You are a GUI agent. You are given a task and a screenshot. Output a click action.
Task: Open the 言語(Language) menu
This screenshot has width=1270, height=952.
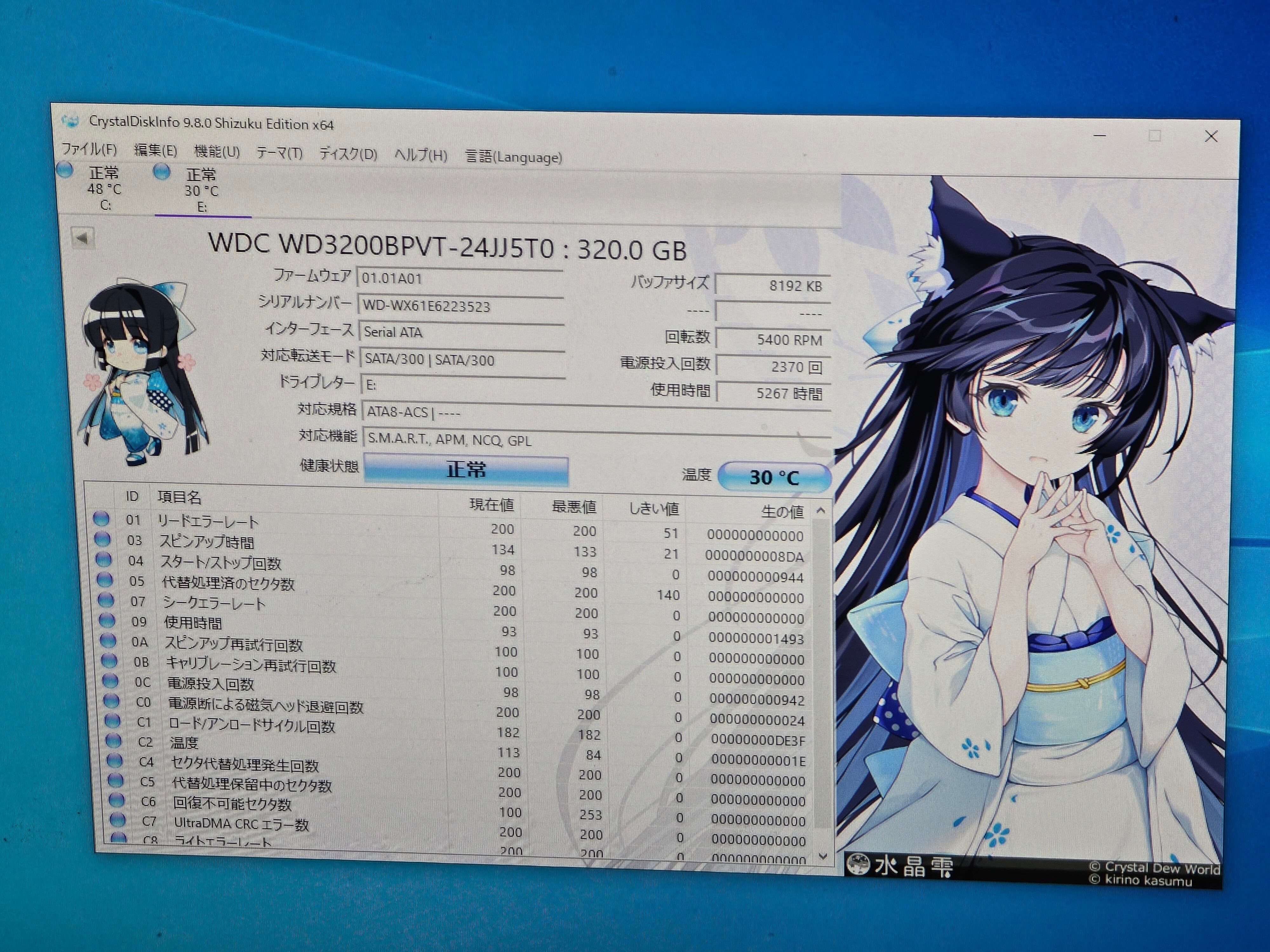coord(513,157)
